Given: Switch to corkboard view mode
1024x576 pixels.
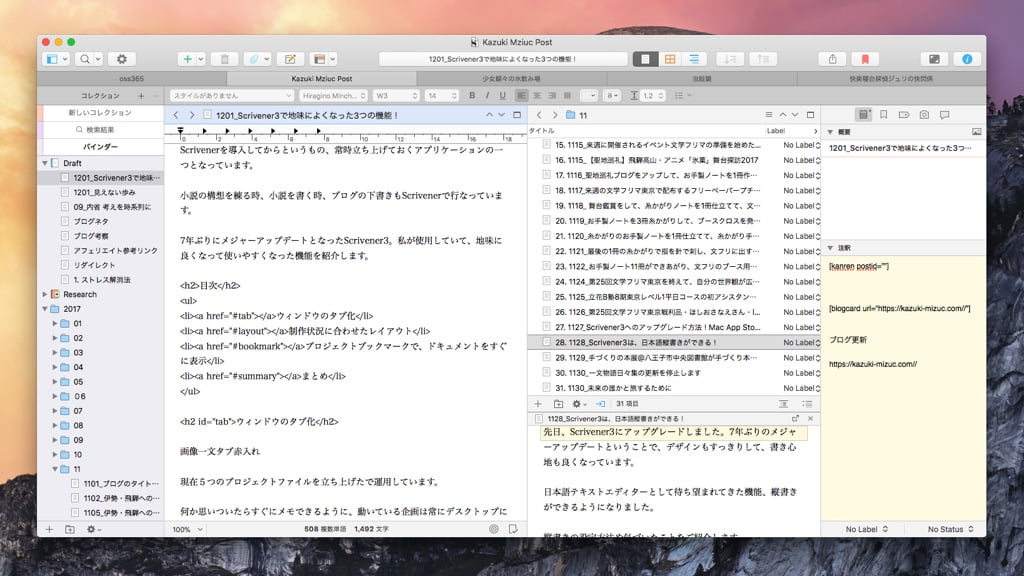Looking at the screenshot, I should 669,59.
